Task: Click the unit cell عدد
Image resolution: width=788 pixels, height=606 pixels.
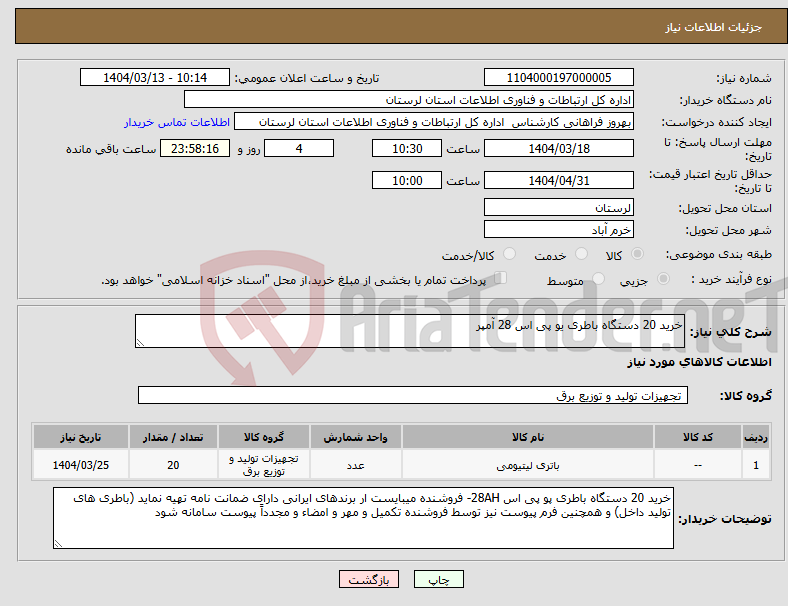Action: click(355, 465)
